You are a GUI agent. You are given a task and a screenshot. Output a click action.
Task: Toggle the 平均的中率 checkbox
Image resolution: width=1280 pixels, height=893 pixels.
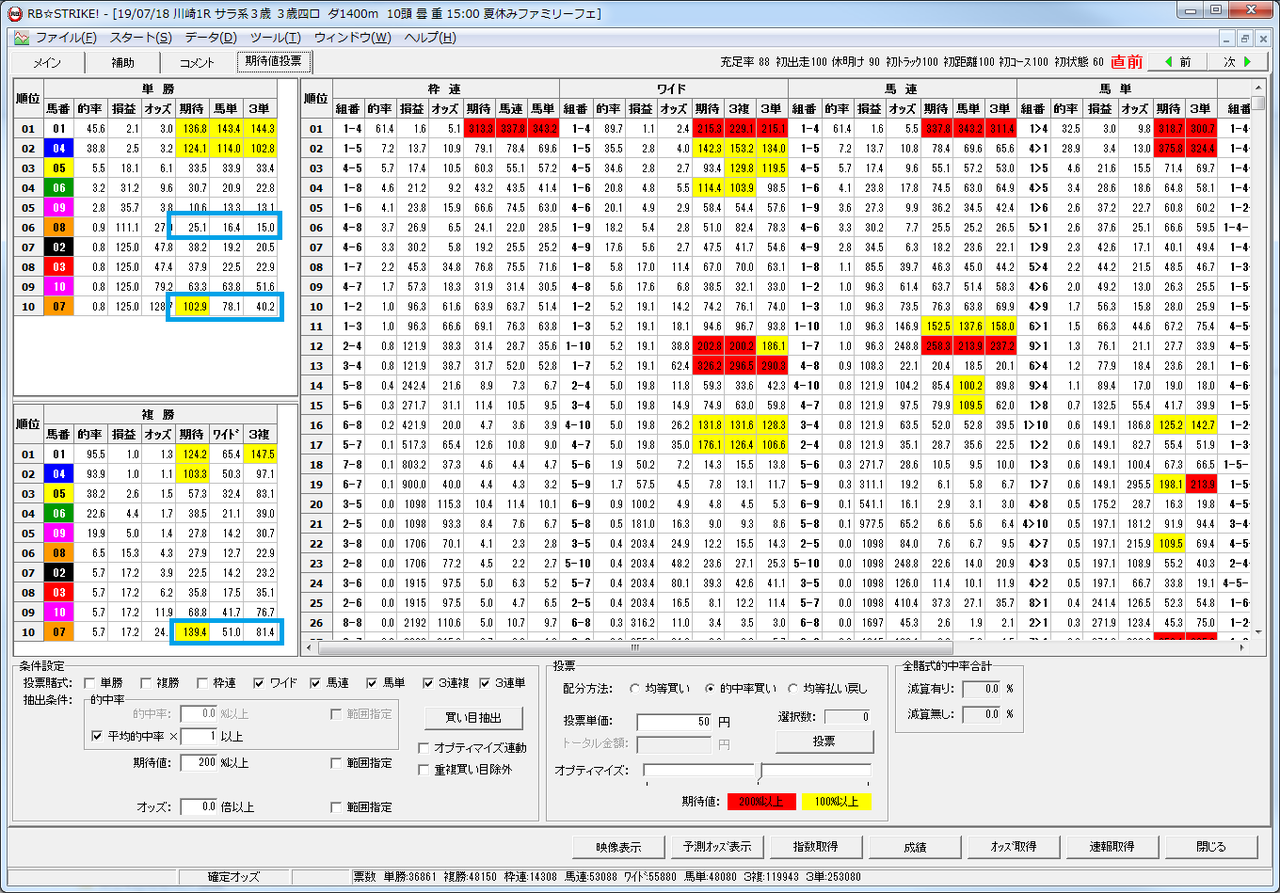pyautogui.click(x=97, y=736)
